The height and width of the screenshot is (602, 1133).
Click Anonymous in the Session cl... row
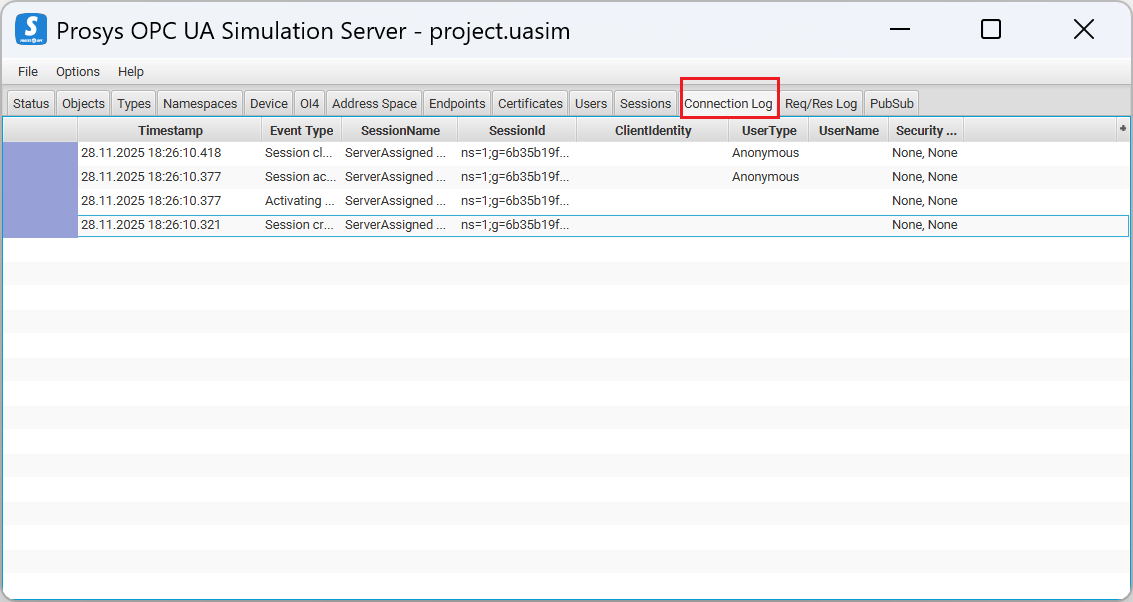coord(765,152)
